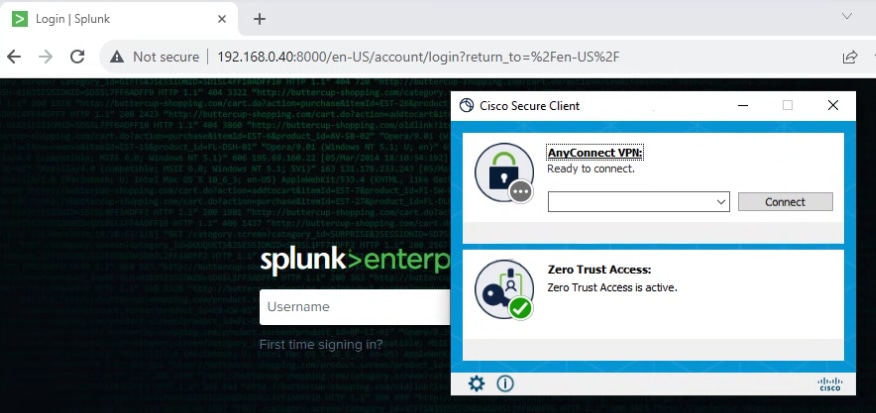
Task: Close the Login | Splunk tab
Action: click(222, 19)
